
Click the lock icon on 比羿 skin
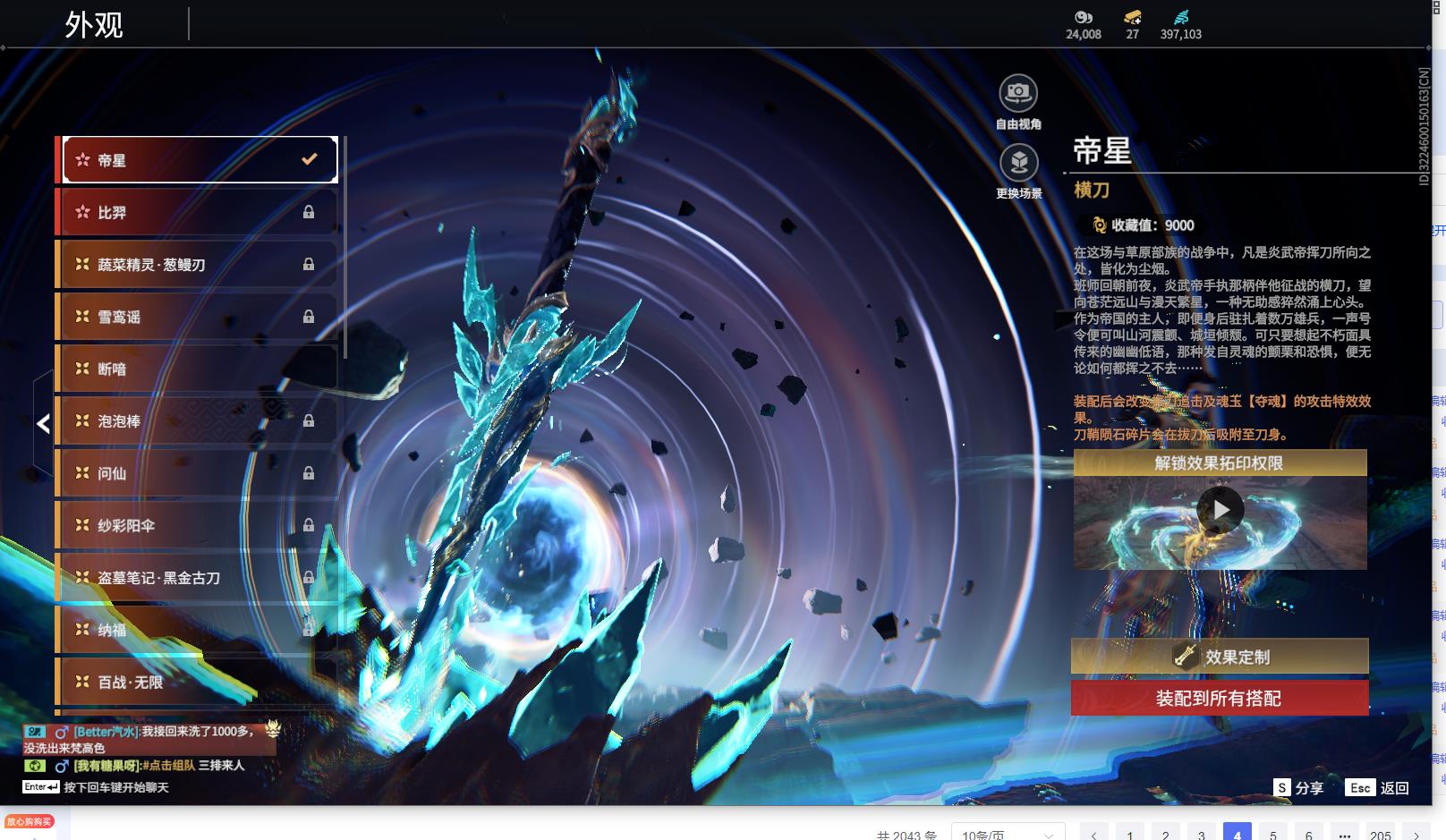click(309, 212)
